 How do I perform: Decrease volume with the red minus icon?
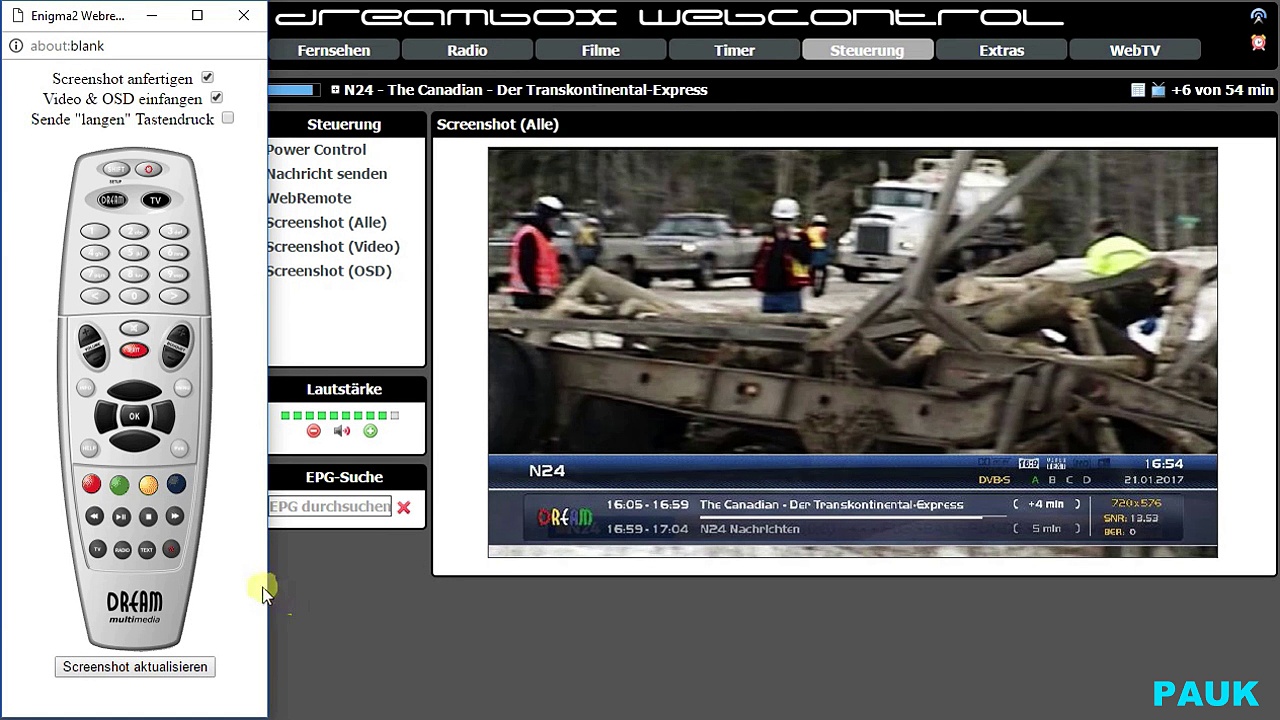tap(314, 431)
